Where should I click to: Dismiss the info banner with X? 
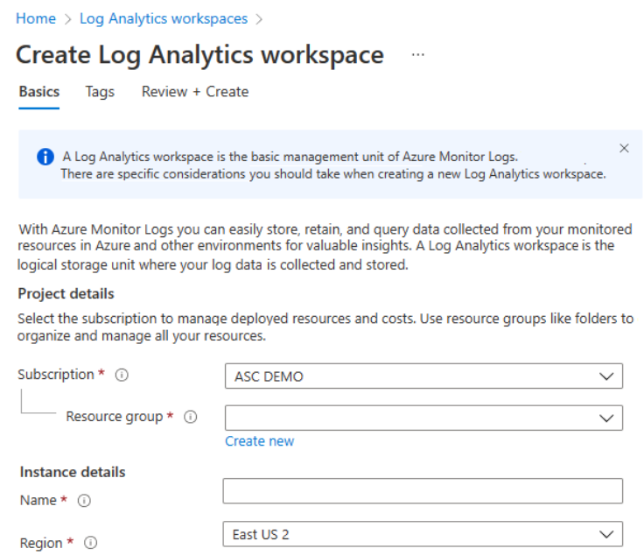pyautogui.click(x=624, y=148)
